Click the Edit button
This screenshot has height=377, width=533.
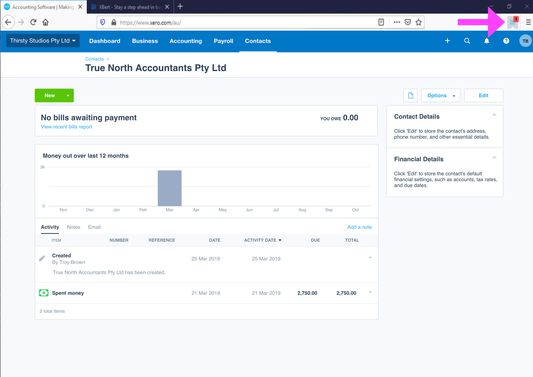tap(483, 96)
